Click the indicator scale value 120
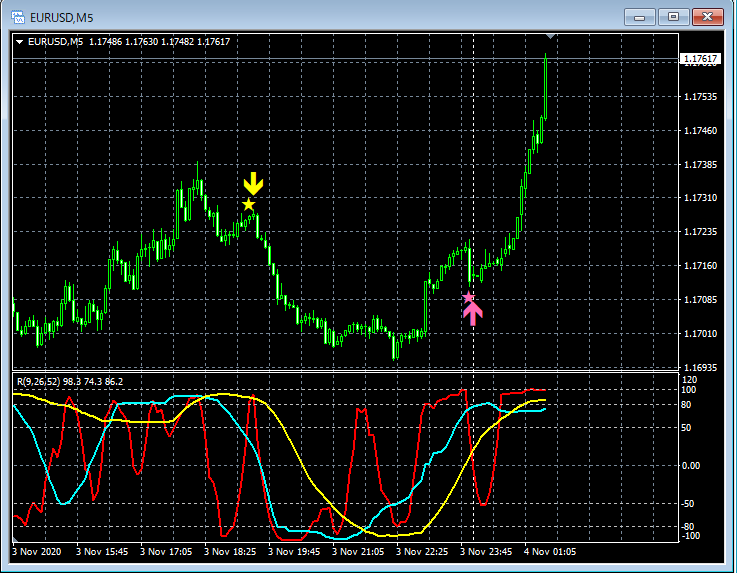This screenshot has width=737, height=573. [689, 380]
